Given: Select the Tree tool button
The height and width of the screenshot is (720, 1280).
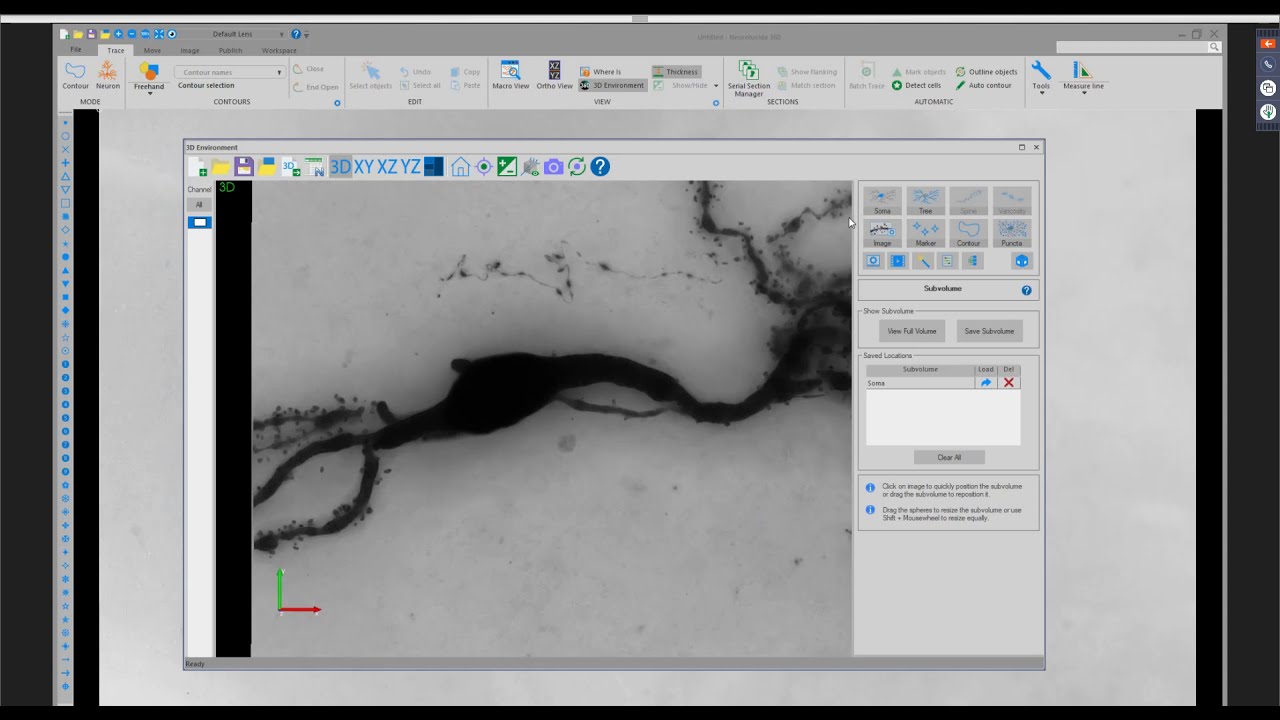Looking at the screenshot, I should click(925, 200).
